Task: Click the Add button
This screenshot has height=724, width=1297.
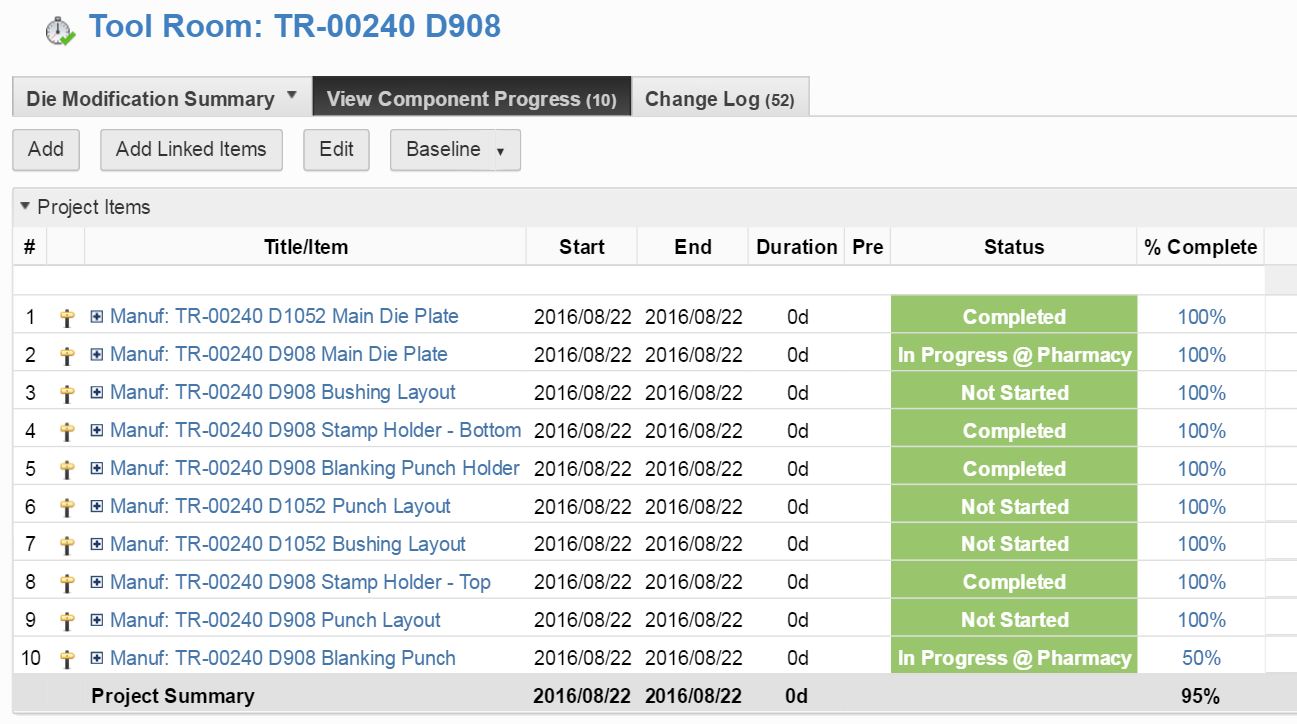Action: 46,150
